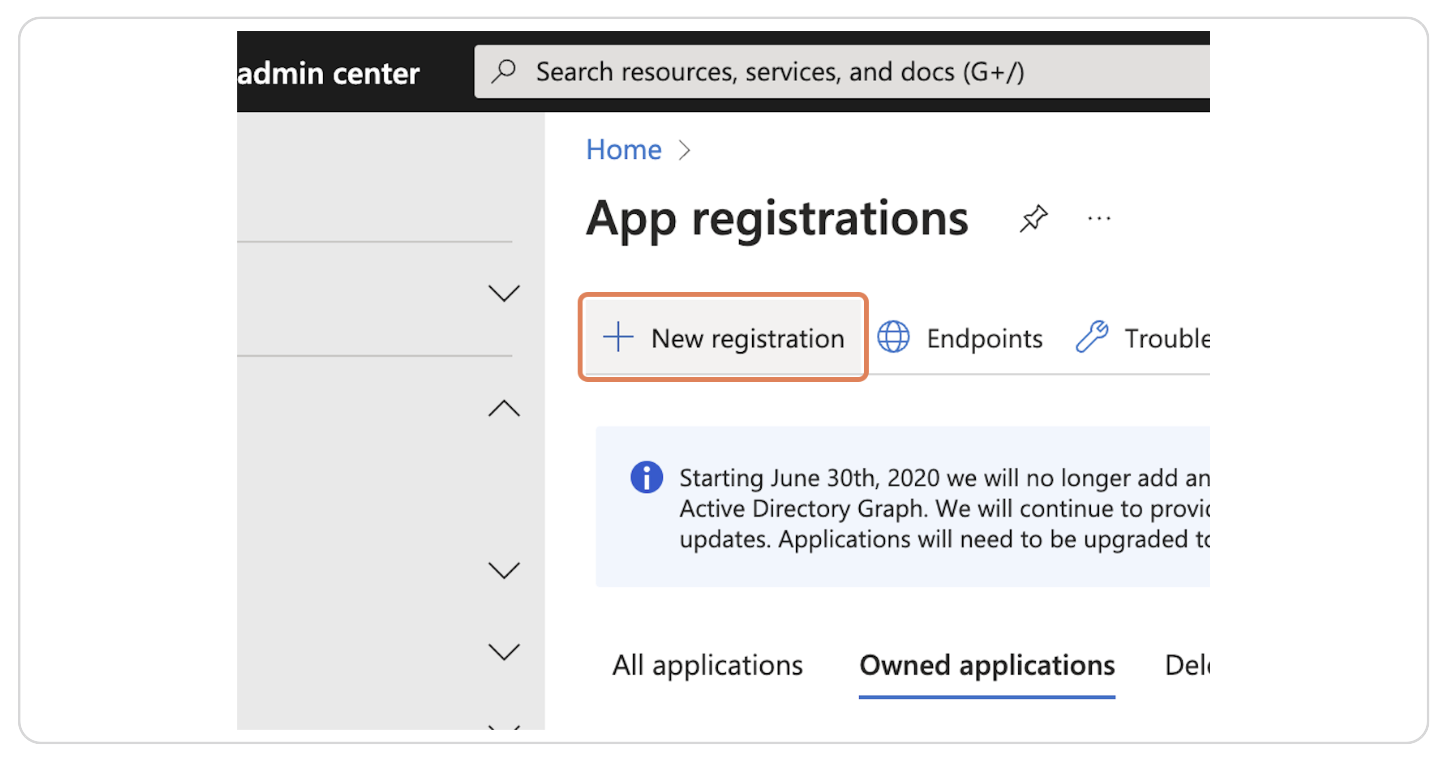
Task: Click the plus icon on New registration
Action: click(x=618, y=337)
